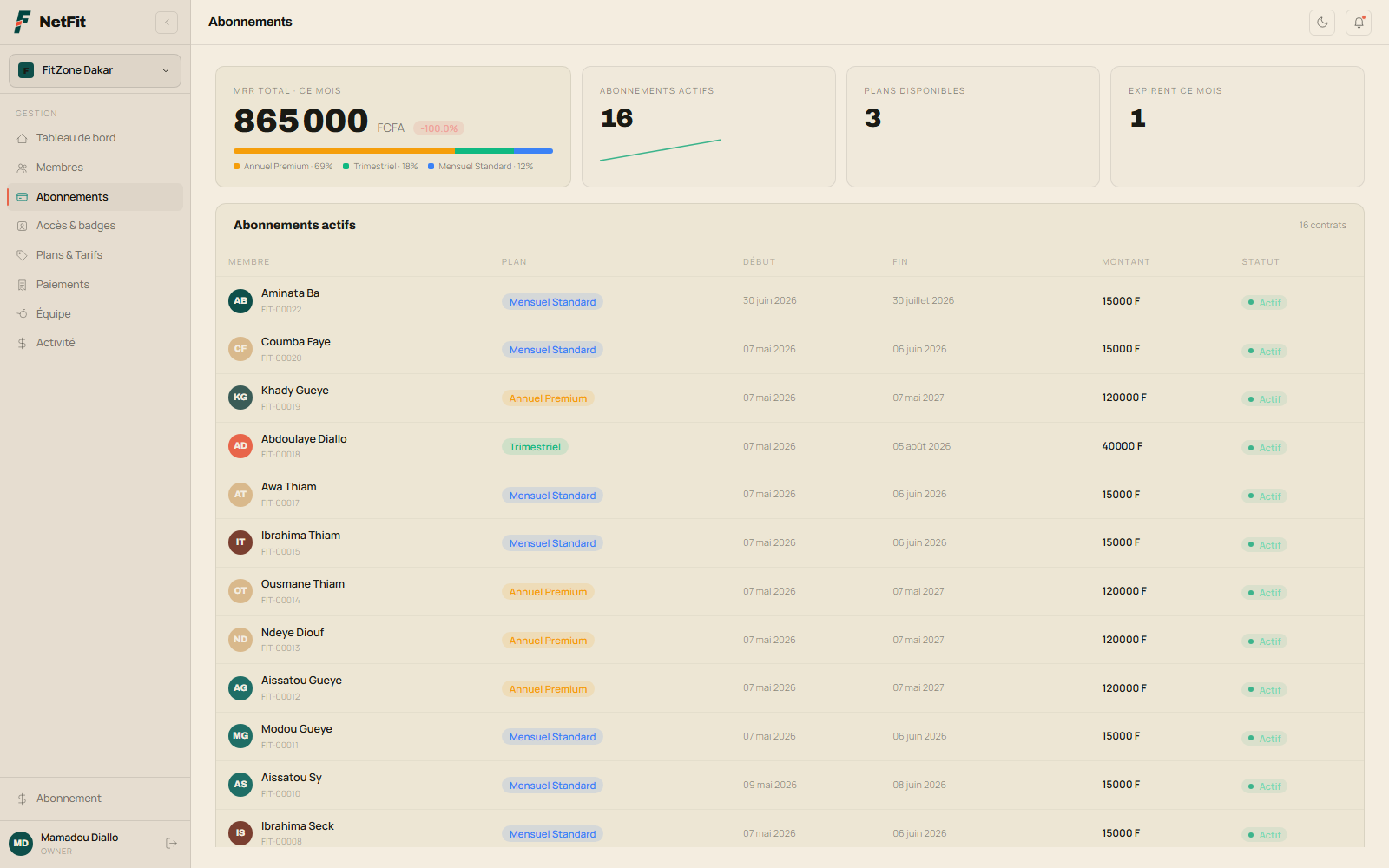
Task: Collapse the sidebar with chevron button
Action: coord(167,23)
